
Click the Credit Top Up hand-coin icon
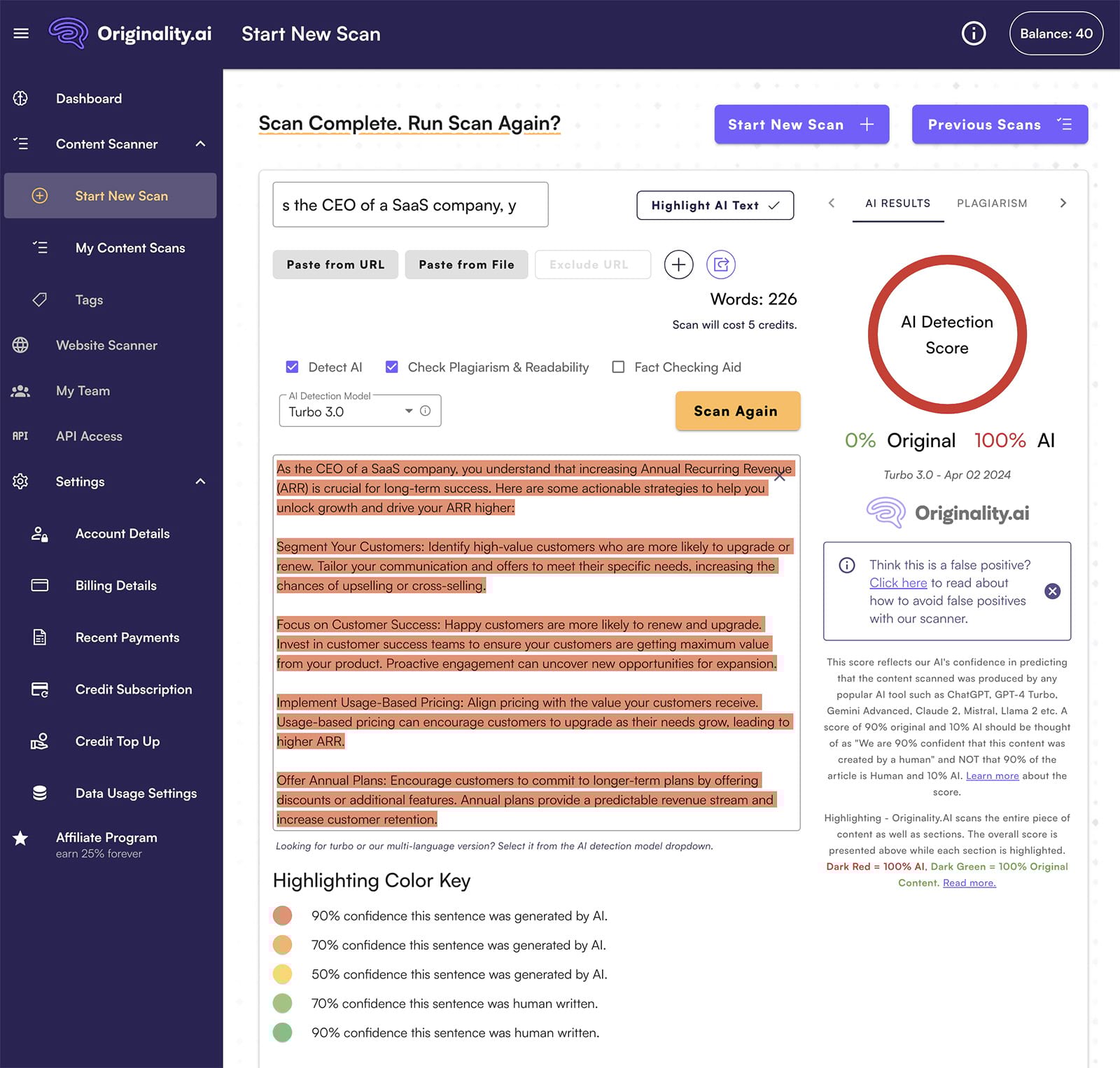tap(40, 741)
